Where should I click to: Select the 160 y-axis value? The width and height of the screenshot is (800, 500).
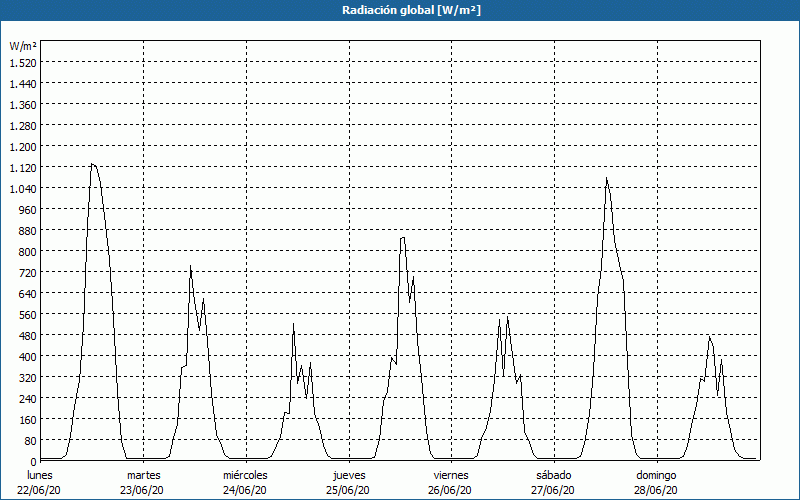28,420
